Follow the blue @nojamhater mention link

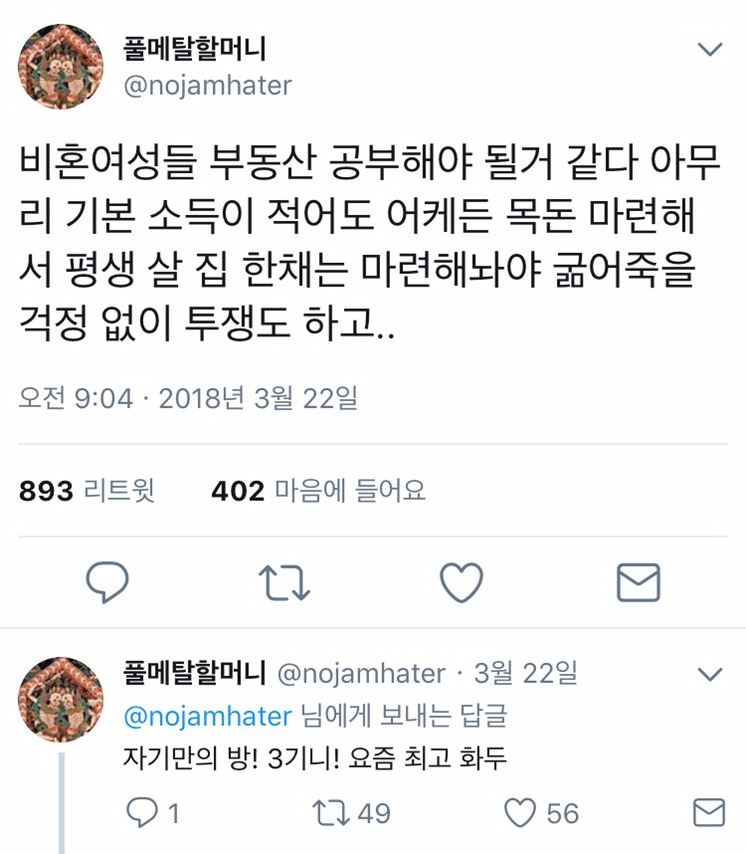(207, 716)
